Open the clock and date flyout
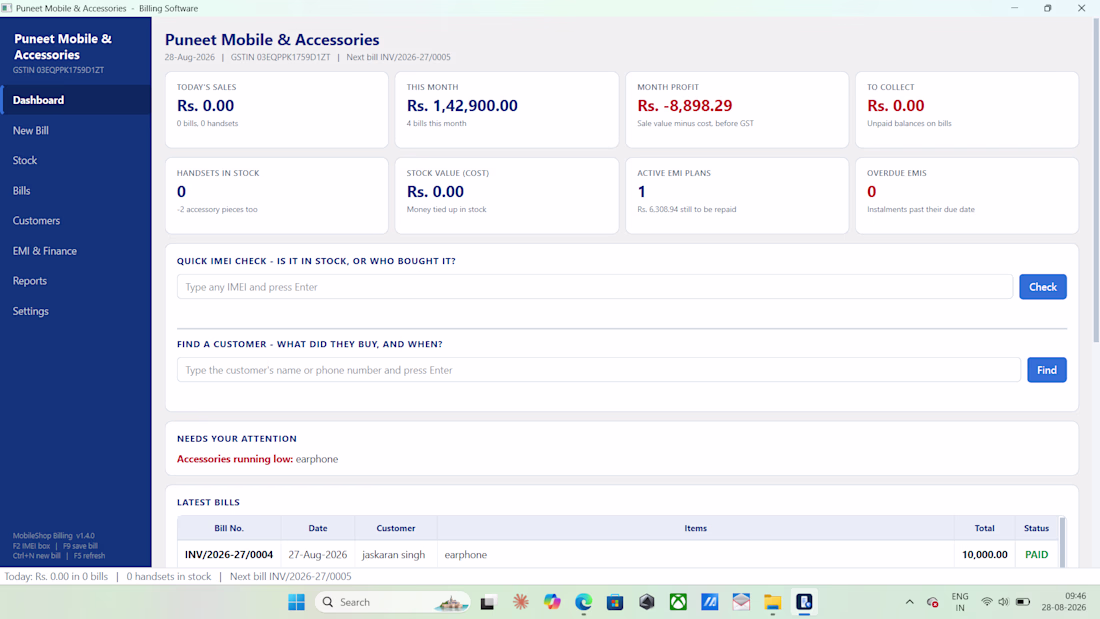This screenshot has width=1100, height=619. point(1064,602)
